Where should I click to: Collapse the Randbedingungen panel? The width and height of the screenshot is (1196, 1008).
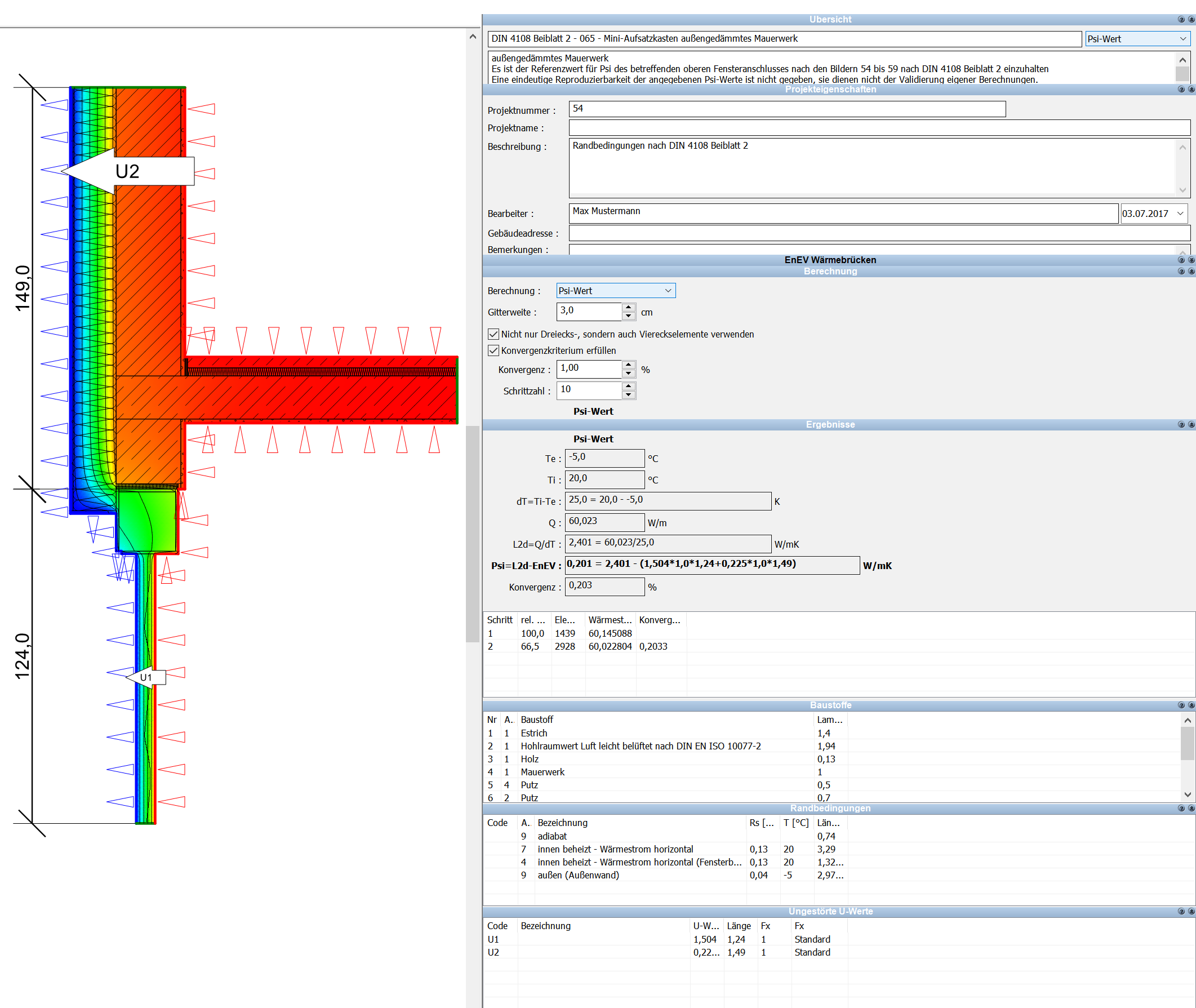1191,809
